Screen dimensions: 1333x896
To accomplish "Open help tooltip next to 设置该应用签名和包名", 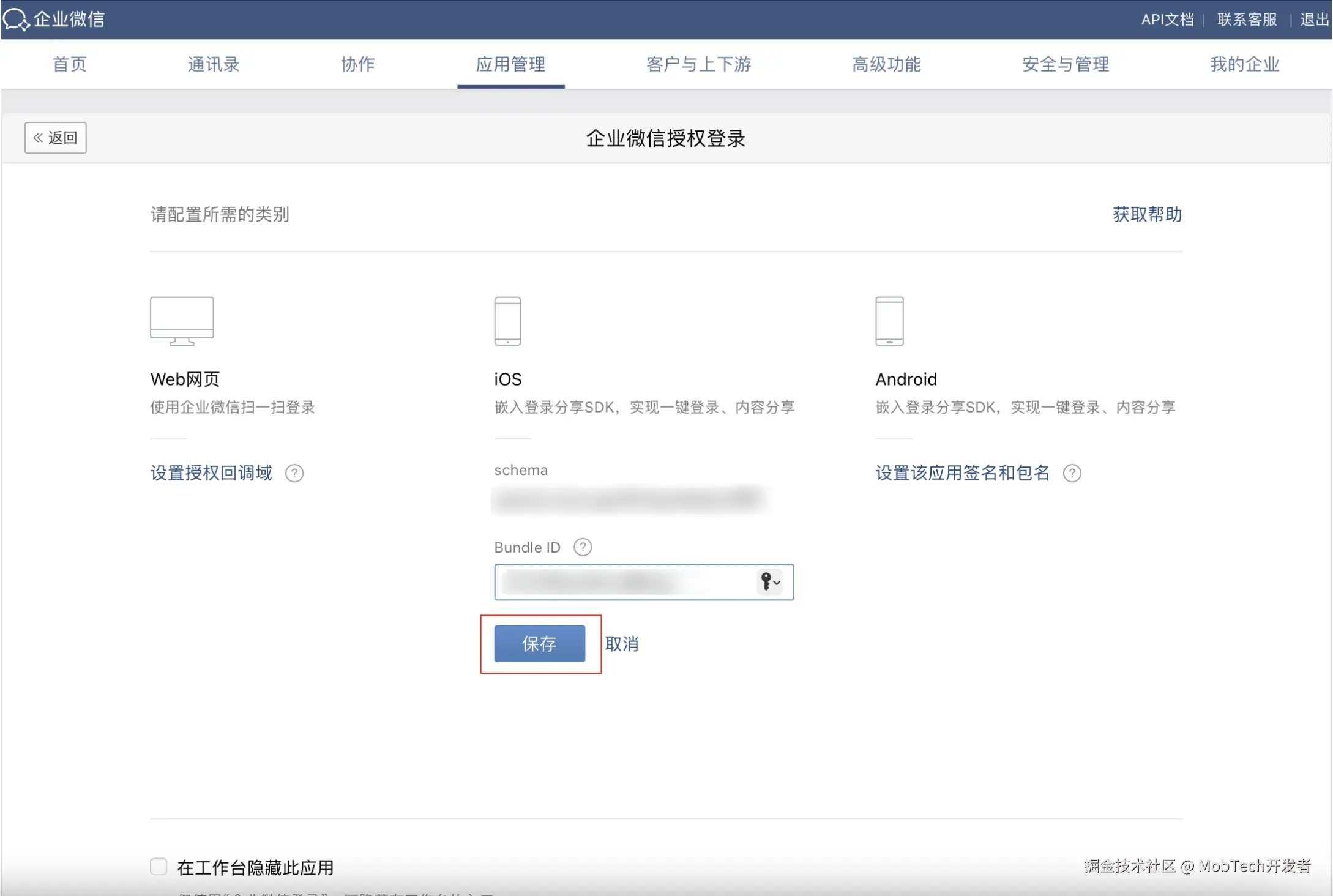I will click(1072, 473).
